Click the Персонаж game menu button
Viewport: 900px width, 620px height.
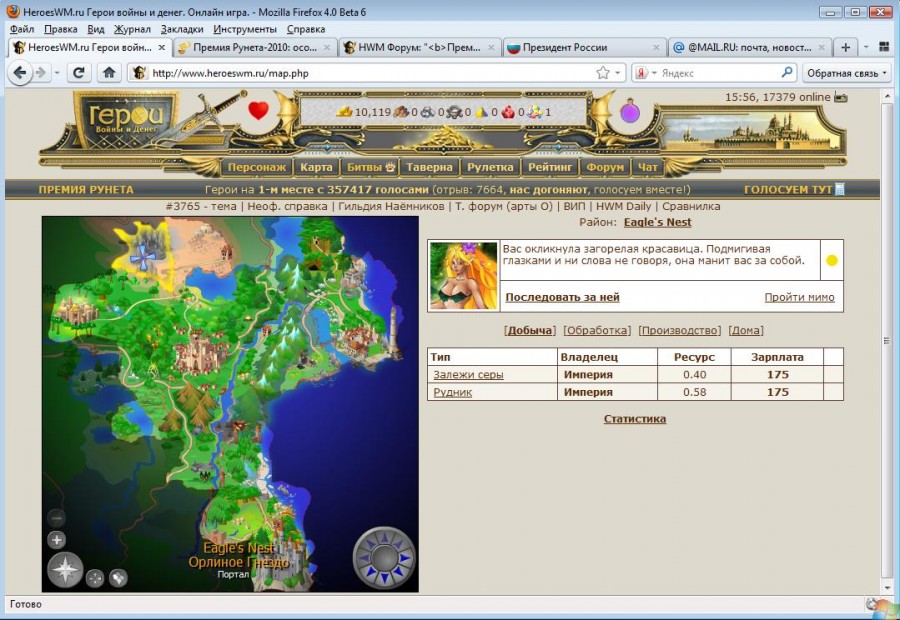(x=257, y=167)
